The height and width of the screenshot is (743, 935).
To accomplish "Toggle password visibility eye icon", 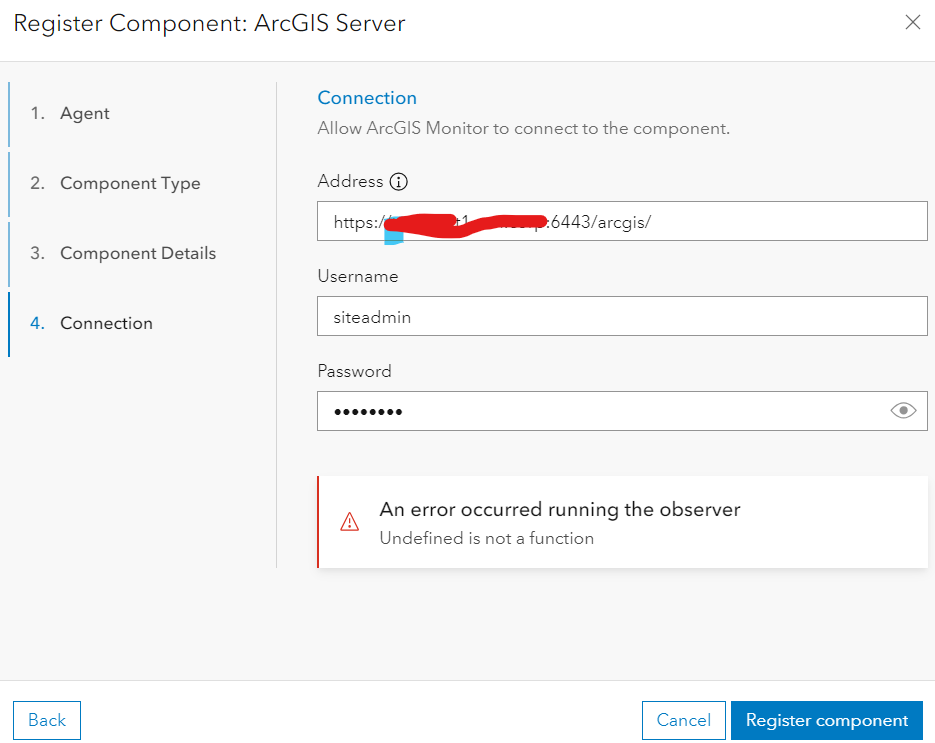I will pyautogui.click(x=903, y=411).
